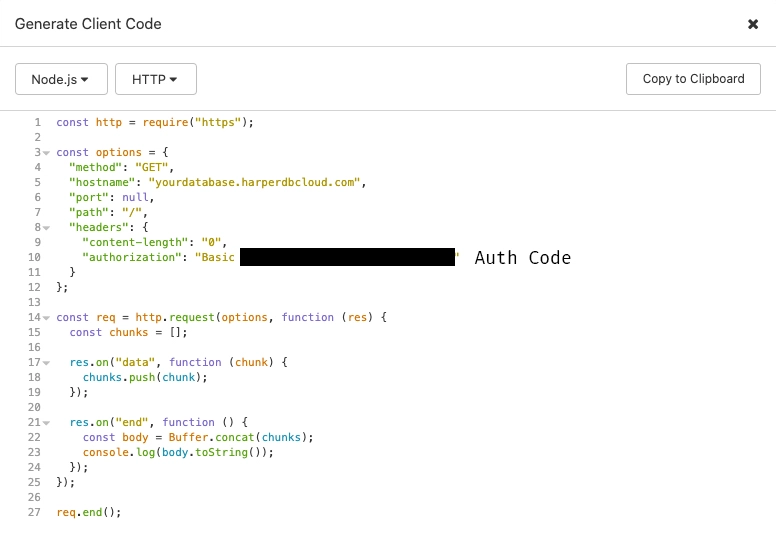Click the console.log(body.toString()) line
The height and width of the screenshot is (538, 776).
click(178, 452)
